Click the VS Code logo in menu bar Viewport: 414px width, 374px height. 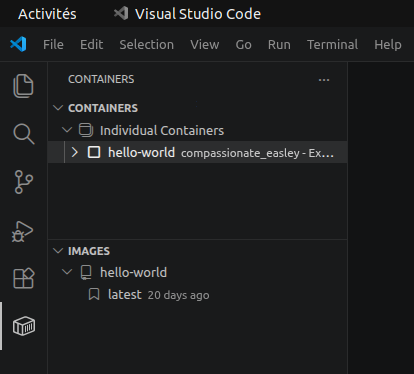click(x=18, y=44)
